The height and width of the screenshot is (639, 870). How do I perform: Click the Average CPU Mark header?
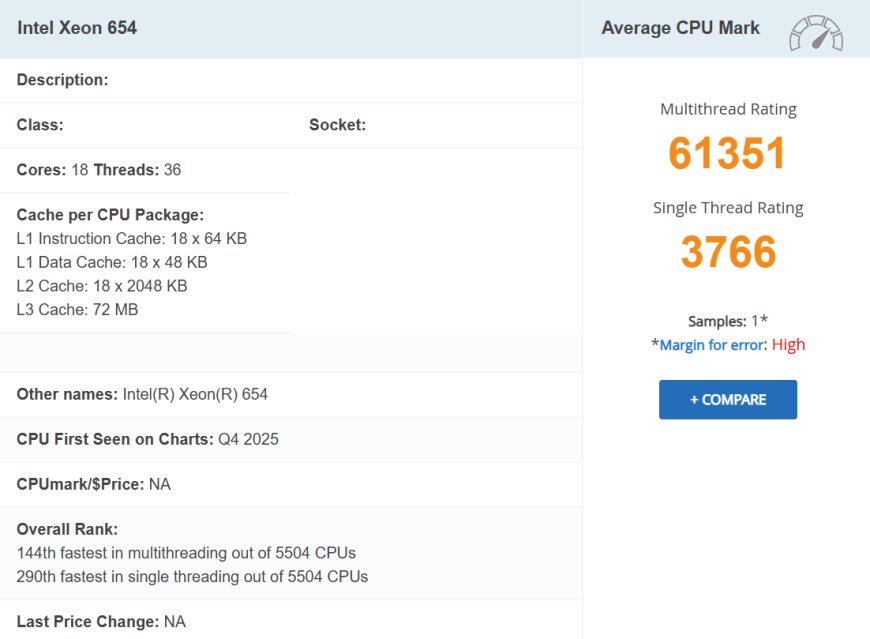point(680,28)
